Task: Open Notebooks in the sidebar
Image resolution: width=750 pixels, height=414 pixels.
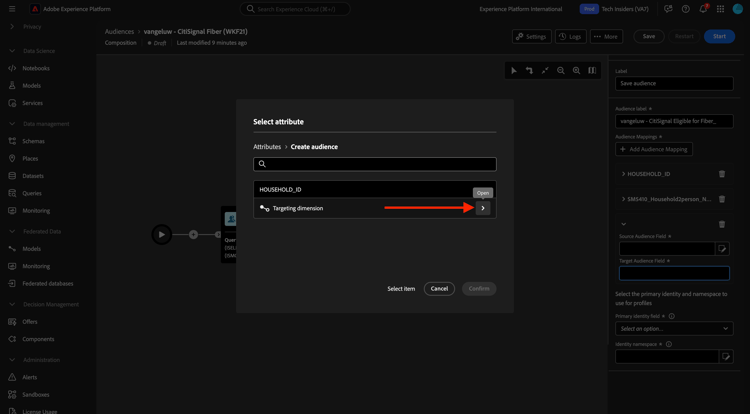Action: tap(36, 68)
